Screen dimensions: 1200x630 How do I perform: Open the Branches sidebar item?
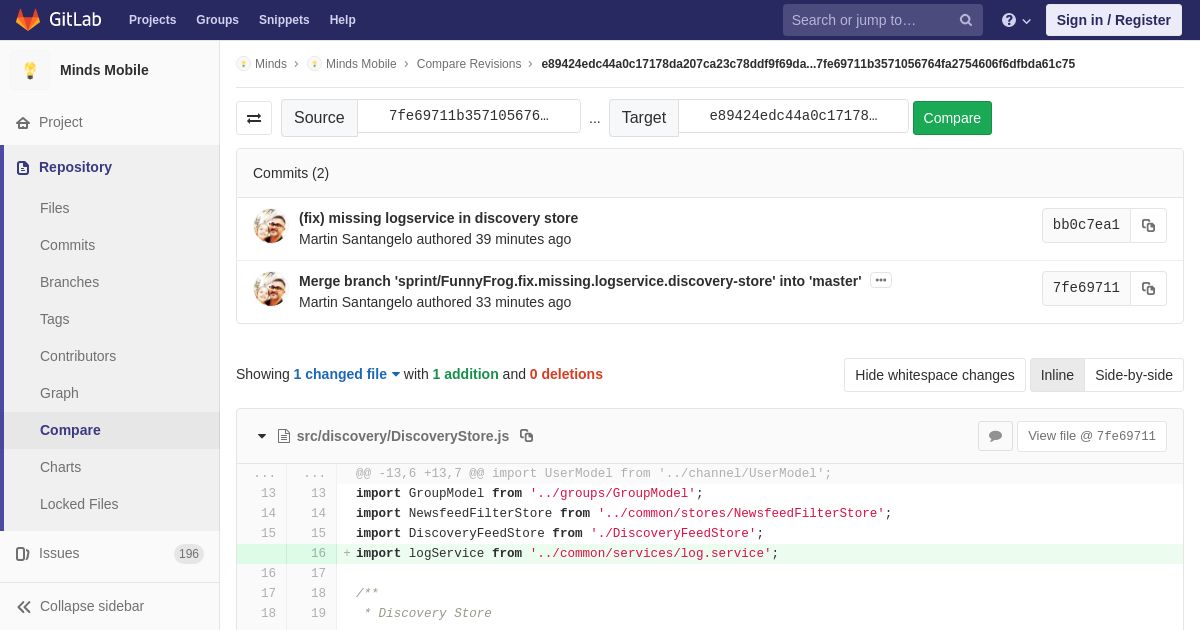(x=69, y=282)
